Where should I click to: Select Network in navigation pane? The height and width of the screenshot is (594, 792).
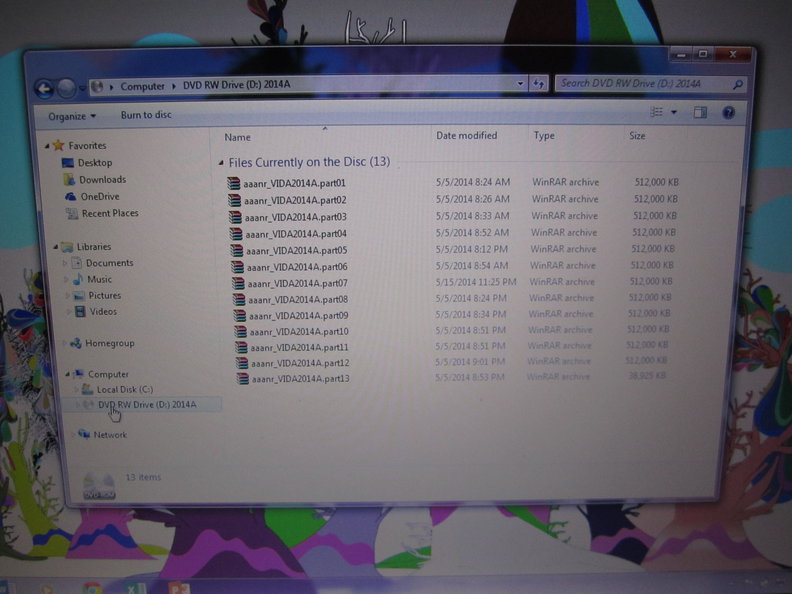click(110, 434)
